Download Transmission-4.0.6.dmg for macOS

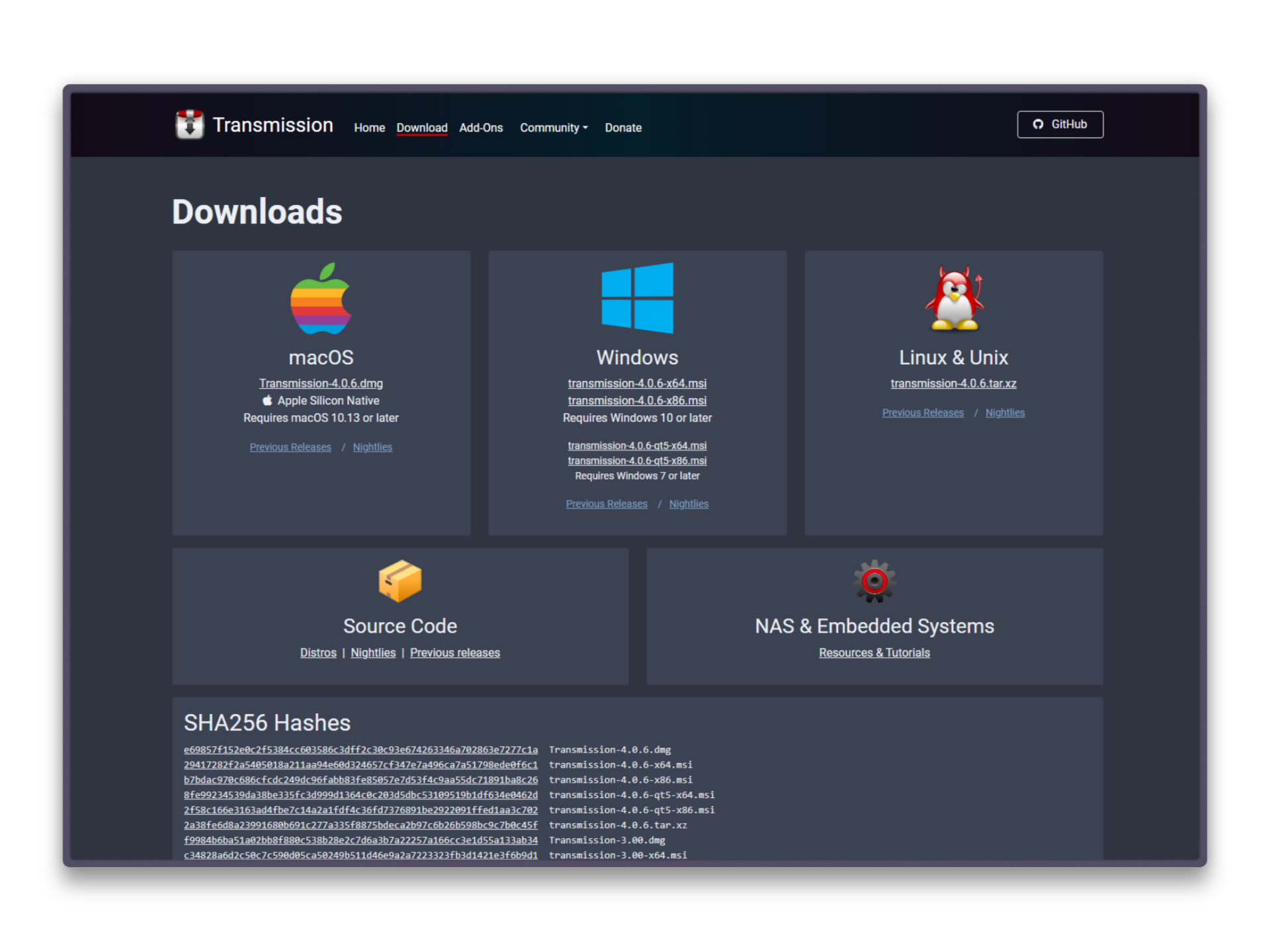[x=321, y=383]
